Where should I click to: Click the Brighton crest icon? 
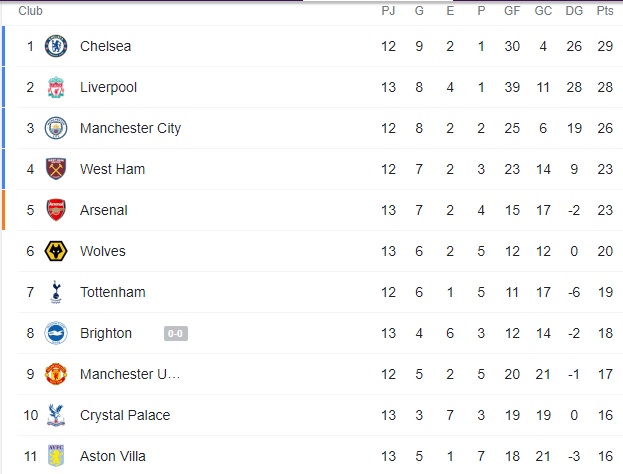coord(56,333)
